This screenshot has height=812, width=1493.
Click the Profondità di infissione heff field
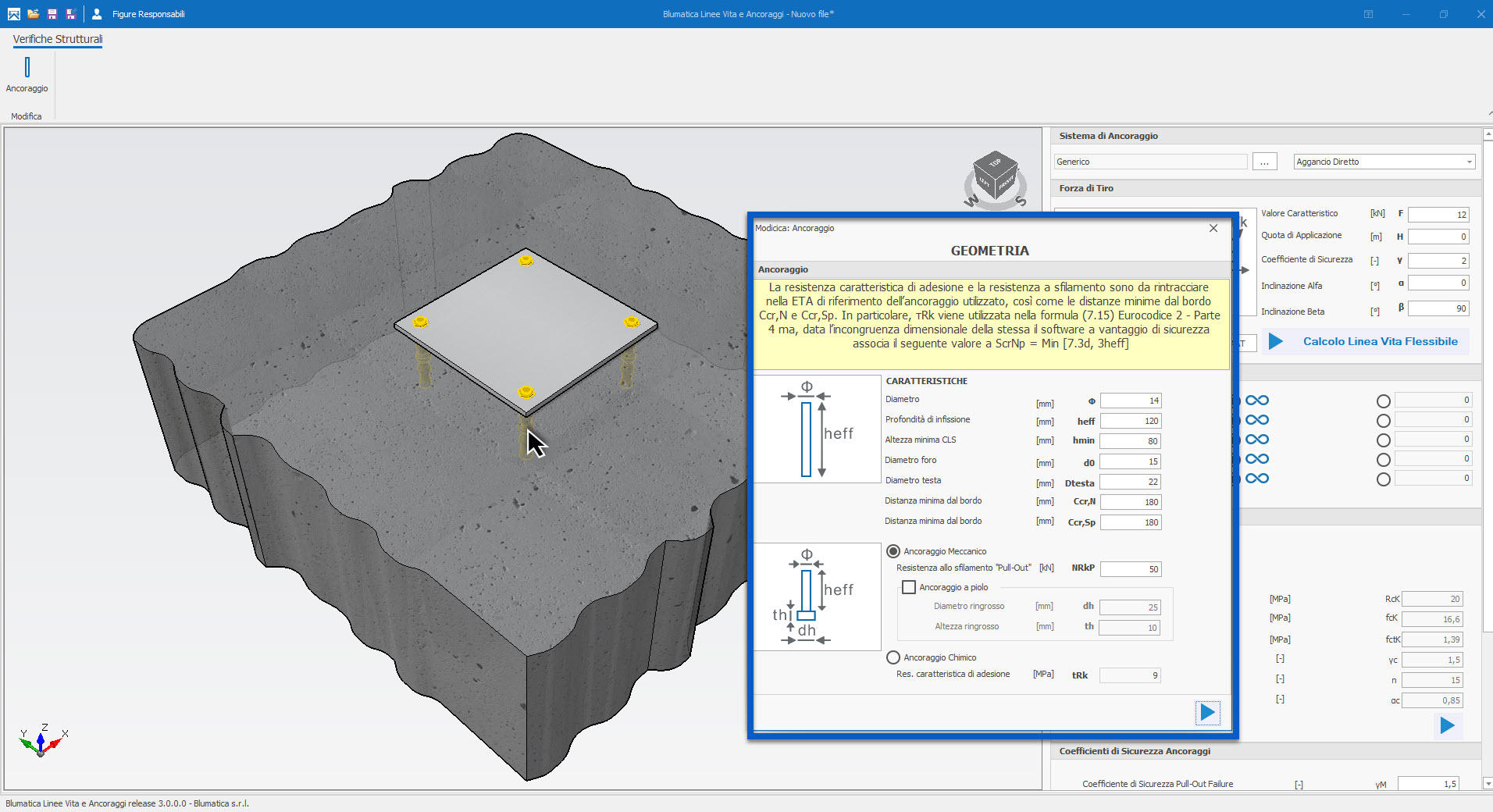point(1130,421)
